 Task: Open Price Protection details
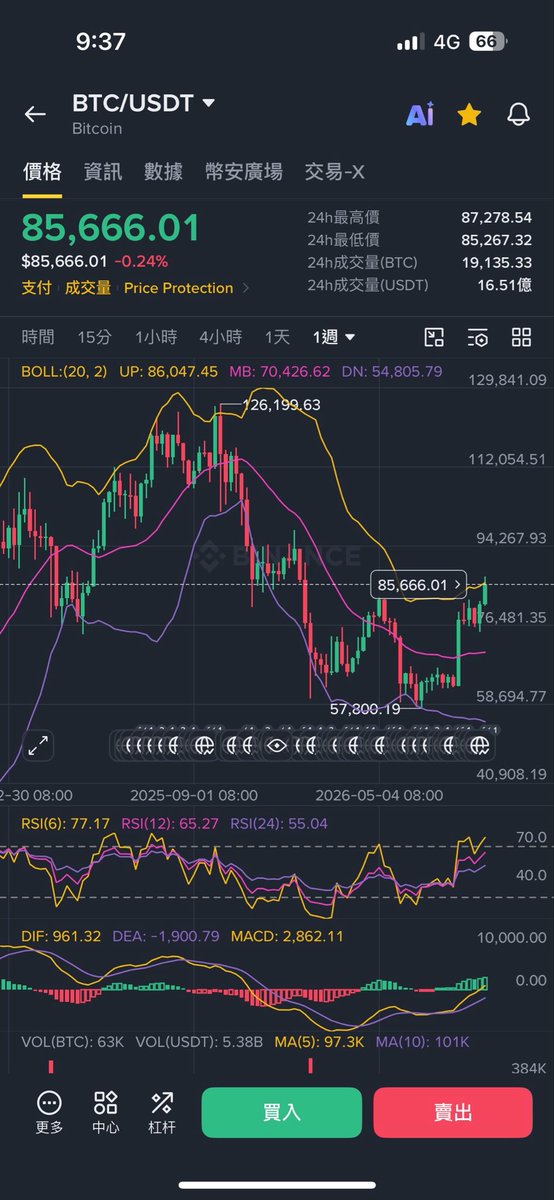point(179,288)
